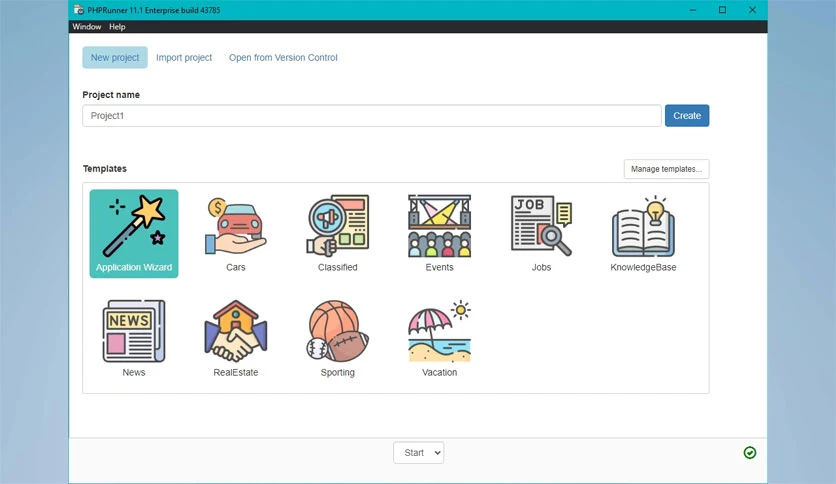Close the PHPRunner window
The width and height of the screenshot is (836, 484).
(752, 10)
